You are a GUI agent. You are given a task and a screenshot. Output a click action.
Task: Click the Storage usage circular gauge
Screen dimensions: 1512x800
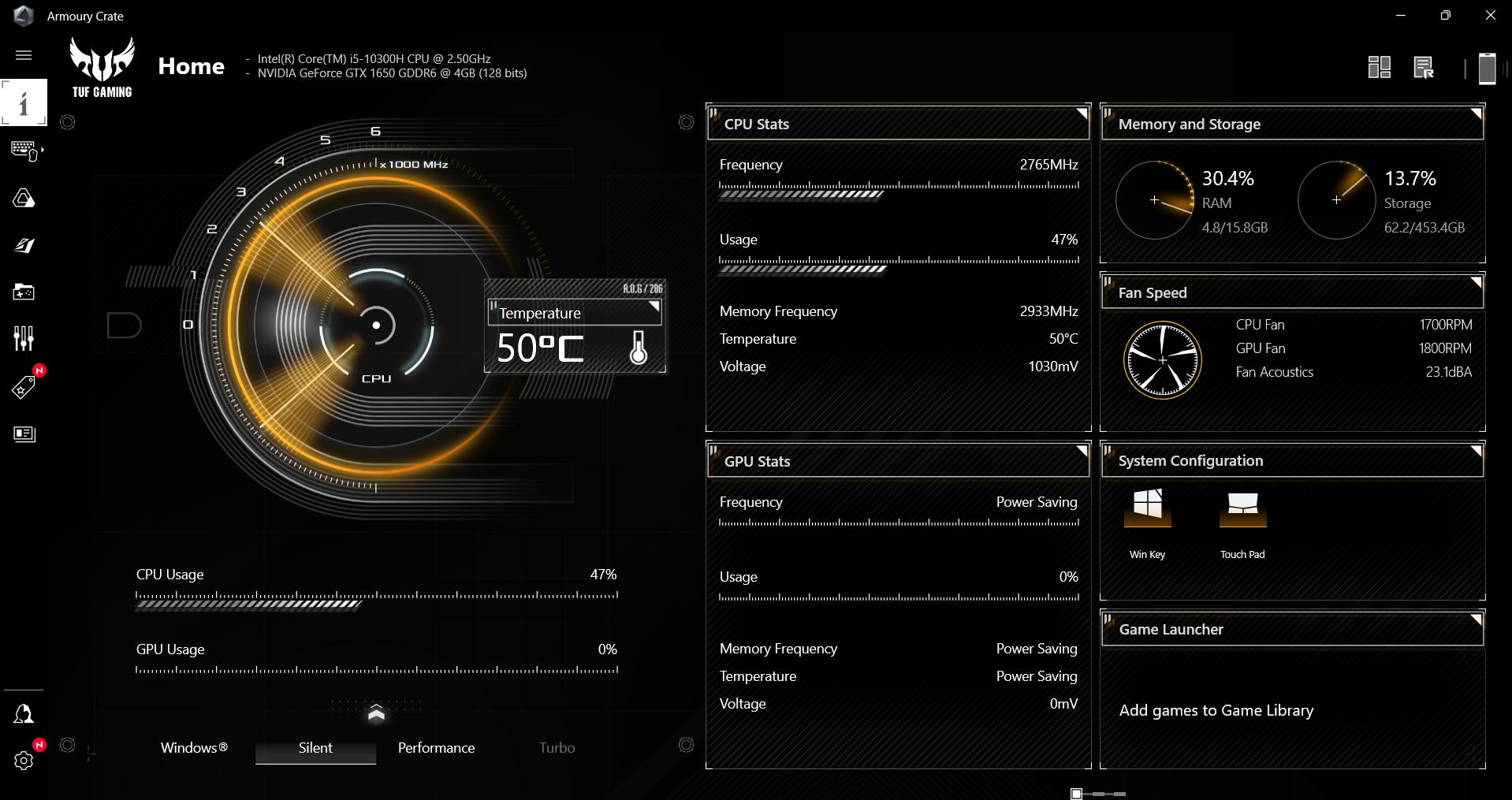(1336, 200)
